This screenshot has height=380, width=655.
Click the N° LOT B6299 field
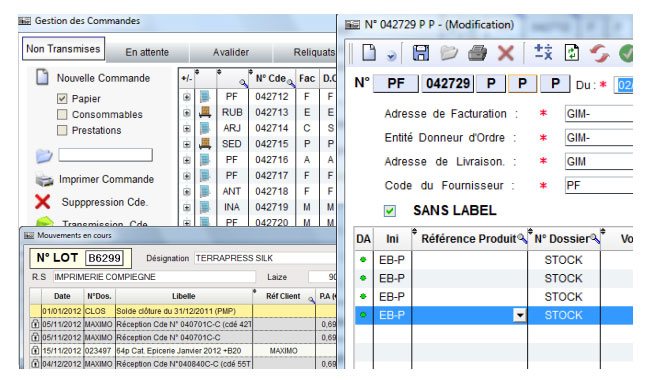coord(104,258)
